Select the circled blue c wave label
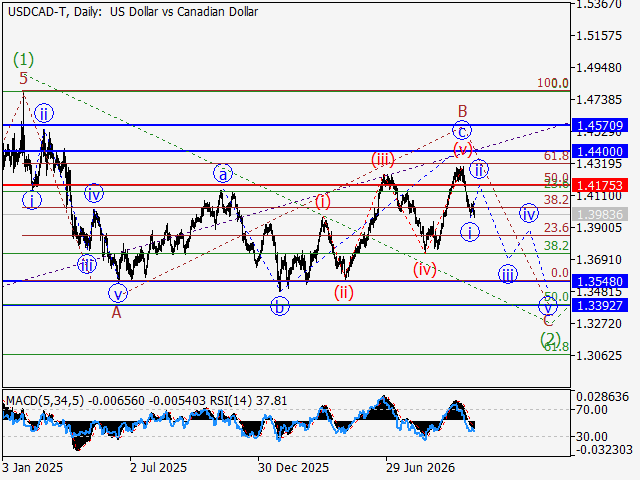 click(462, 131)
